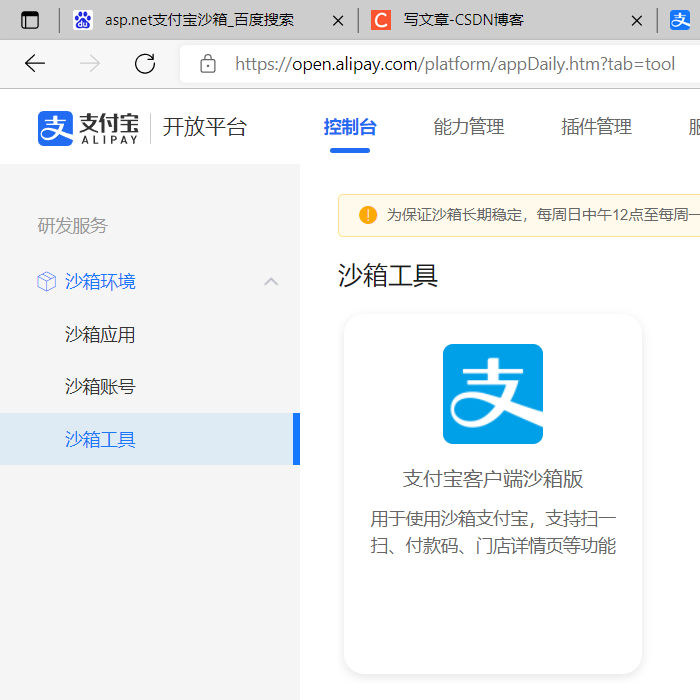Close the asp.net支付宝沙箱 Baidu search tab
Image resolution: width=700 pixels, height=700 pixels.
(338, 21)
